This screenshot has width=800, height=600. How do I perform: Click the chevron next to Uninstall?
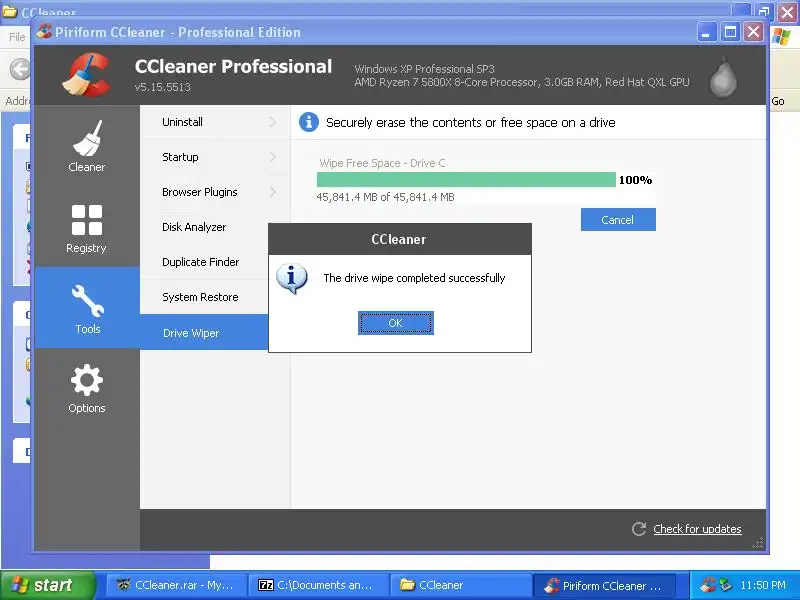click(x=272, y=122)
